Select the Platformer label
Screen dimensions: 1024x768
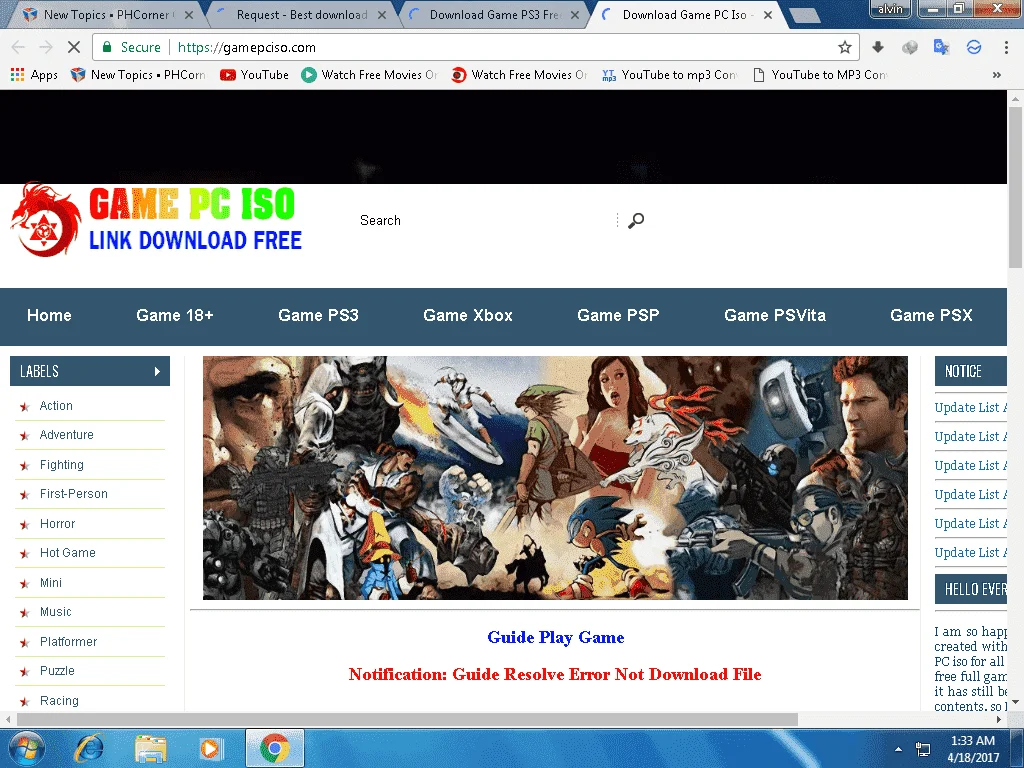pos(68,641)
